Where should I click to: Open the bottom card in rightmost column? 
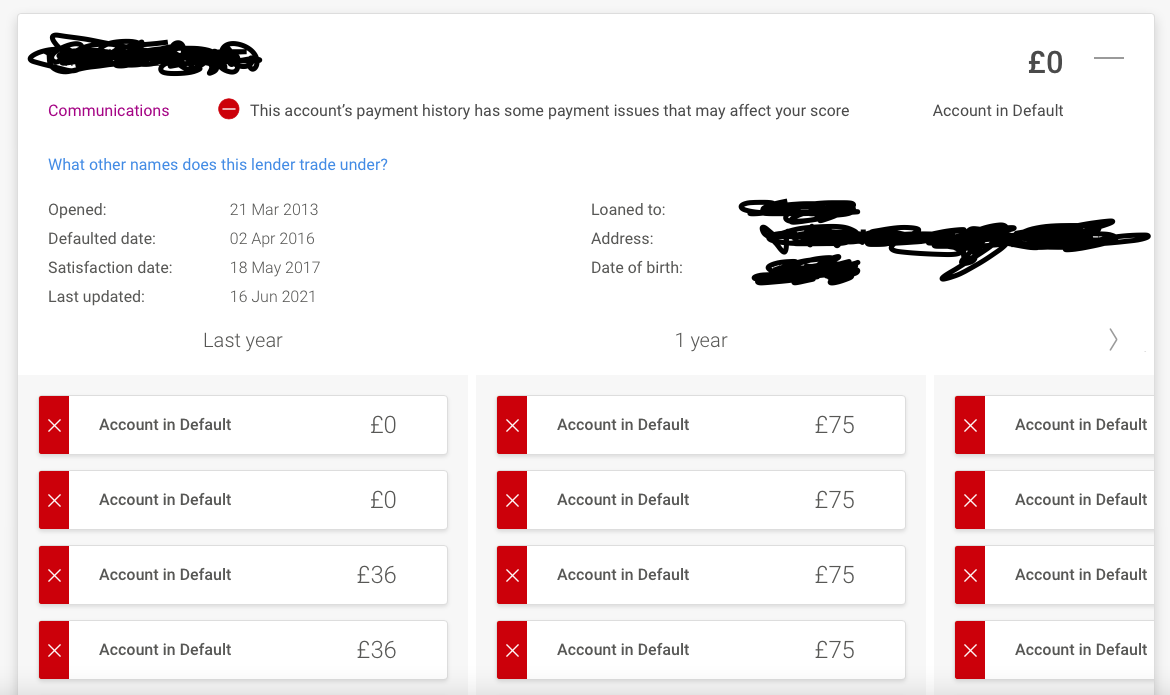(1054, 650)
